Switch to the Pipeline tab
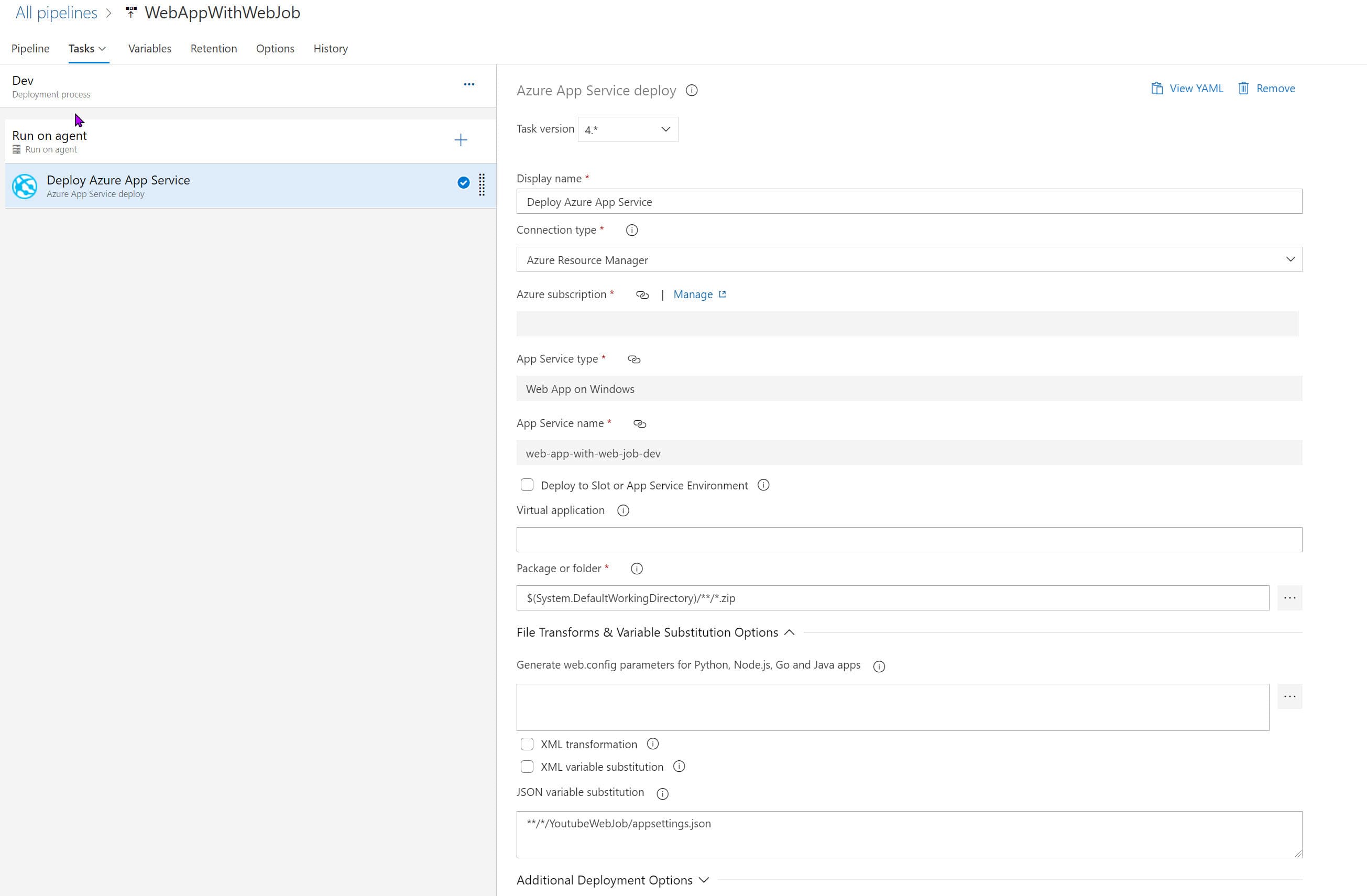The height and width of the screenshot is (896, 1367). click(x=30, y=49)
